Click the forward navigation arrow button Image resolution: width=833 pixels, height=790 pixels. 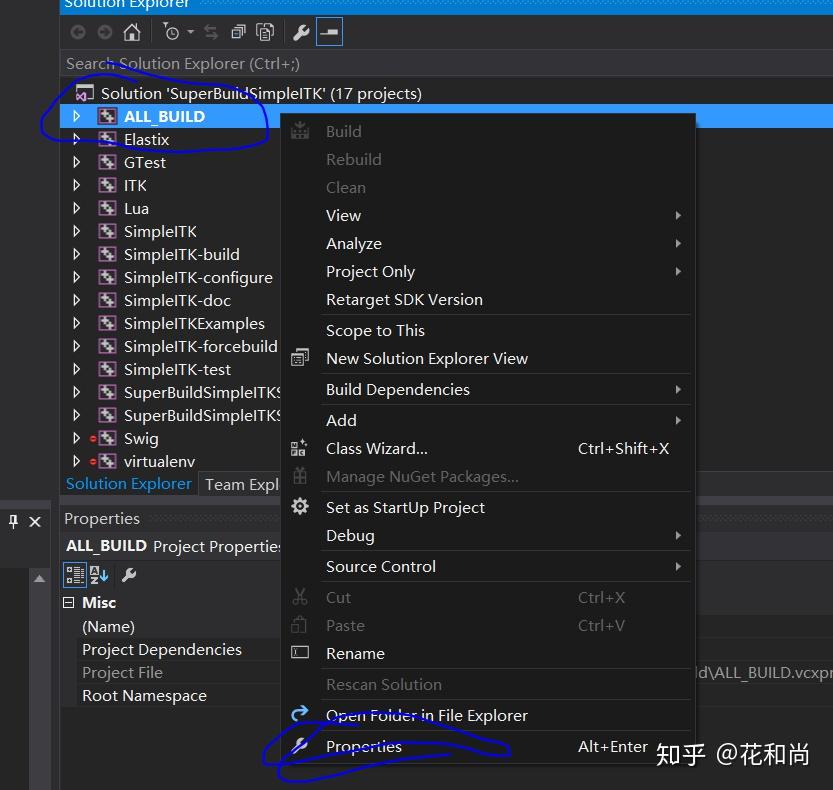tap(105, 31)
